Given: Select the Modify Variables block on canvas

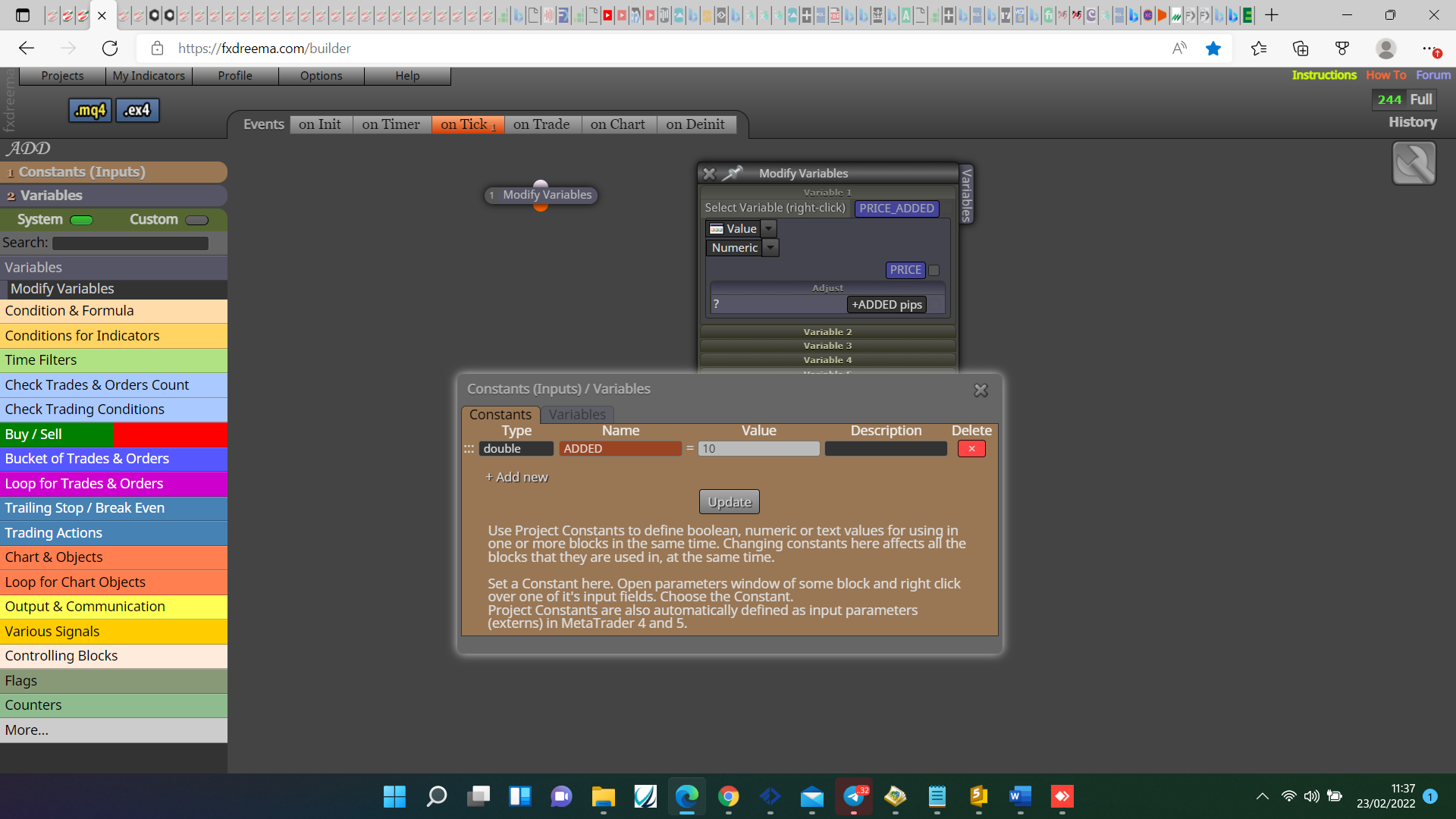Looking at the screenshot, I should 541,195.
